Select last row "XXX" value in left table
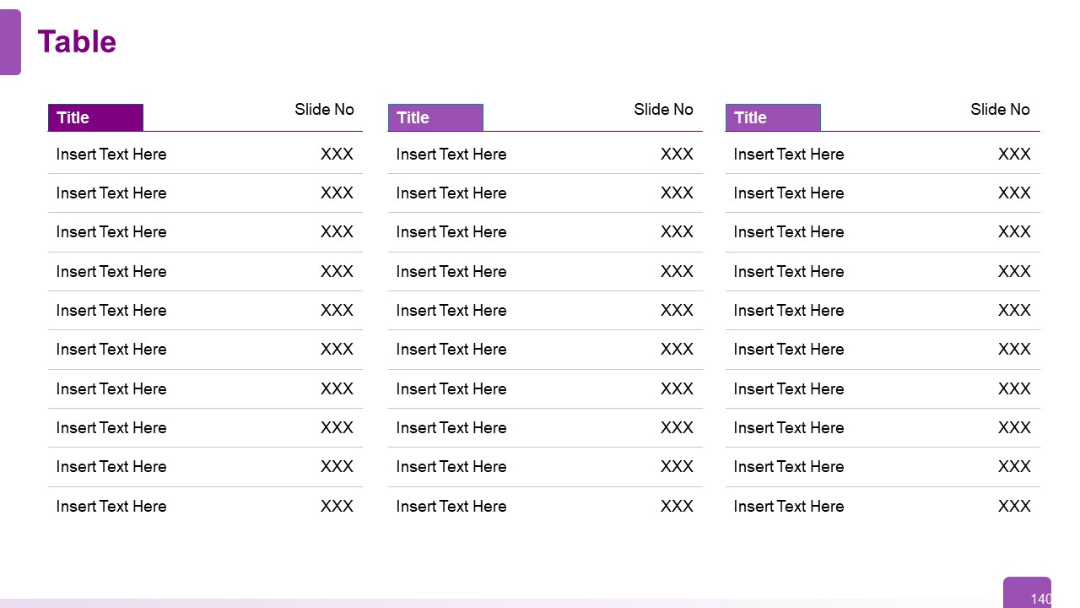The height and width of the screenshot is (608, 1080). click(x=337, y=506)
